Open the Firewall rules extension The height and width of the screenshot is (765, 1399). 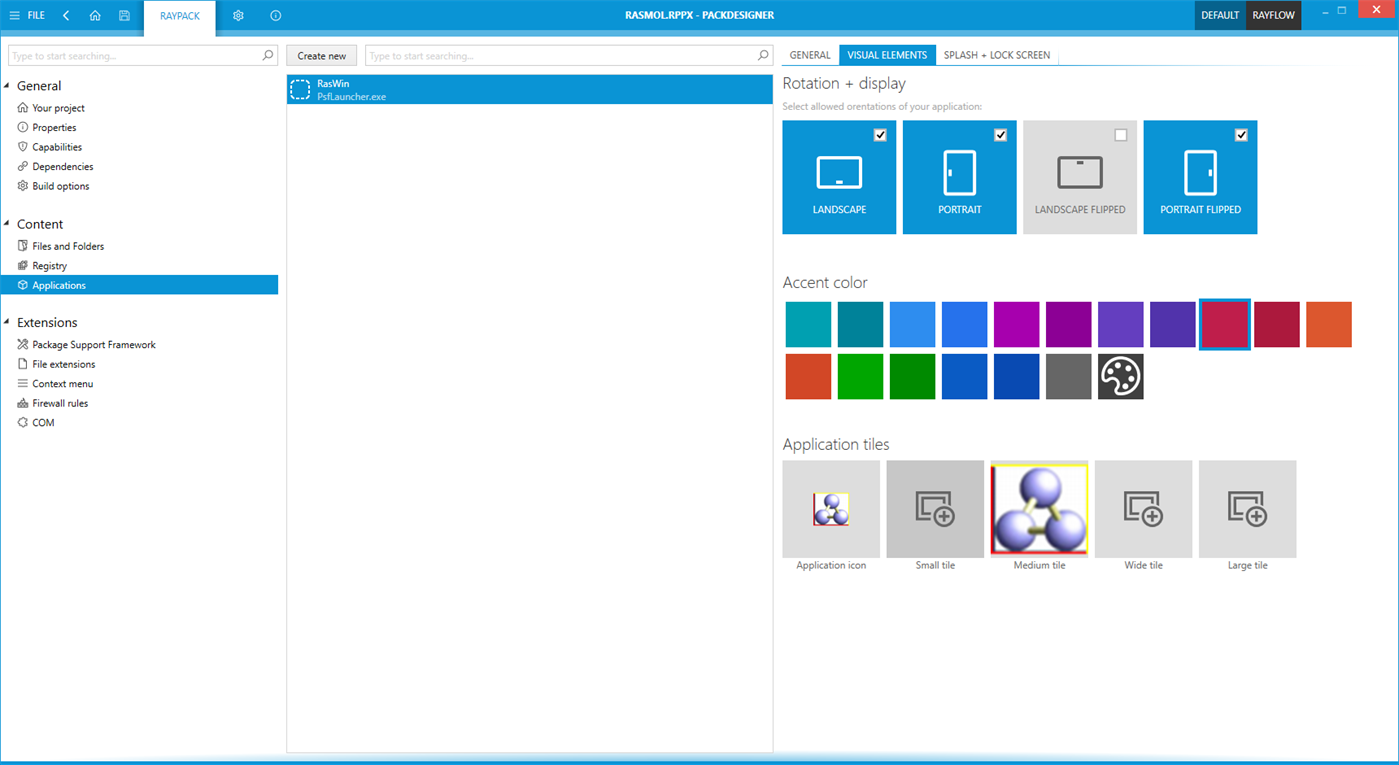point(62,403)
